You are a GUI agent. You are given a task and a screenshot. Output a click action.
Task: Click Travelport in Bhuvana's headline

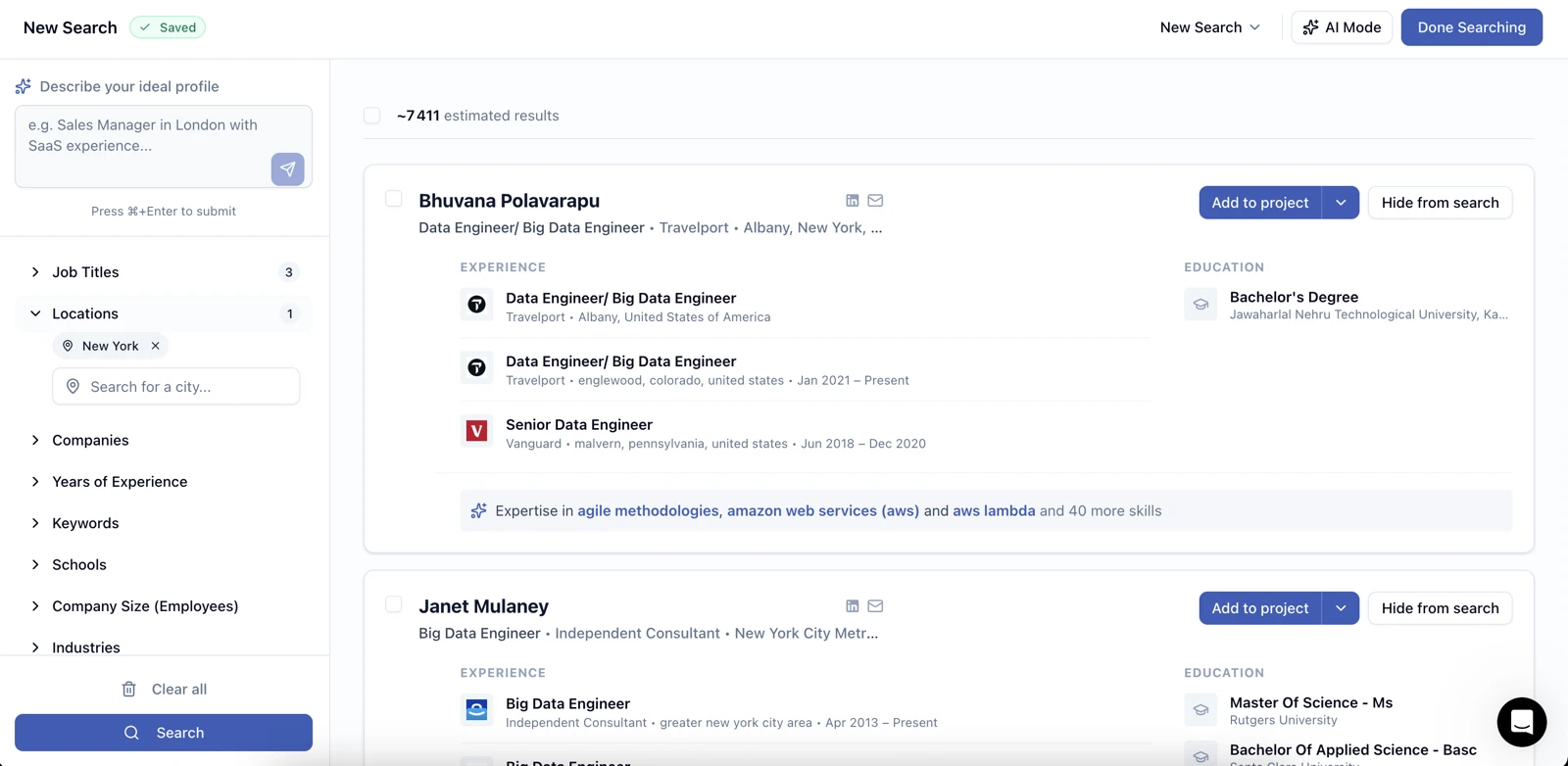(694, 227)
